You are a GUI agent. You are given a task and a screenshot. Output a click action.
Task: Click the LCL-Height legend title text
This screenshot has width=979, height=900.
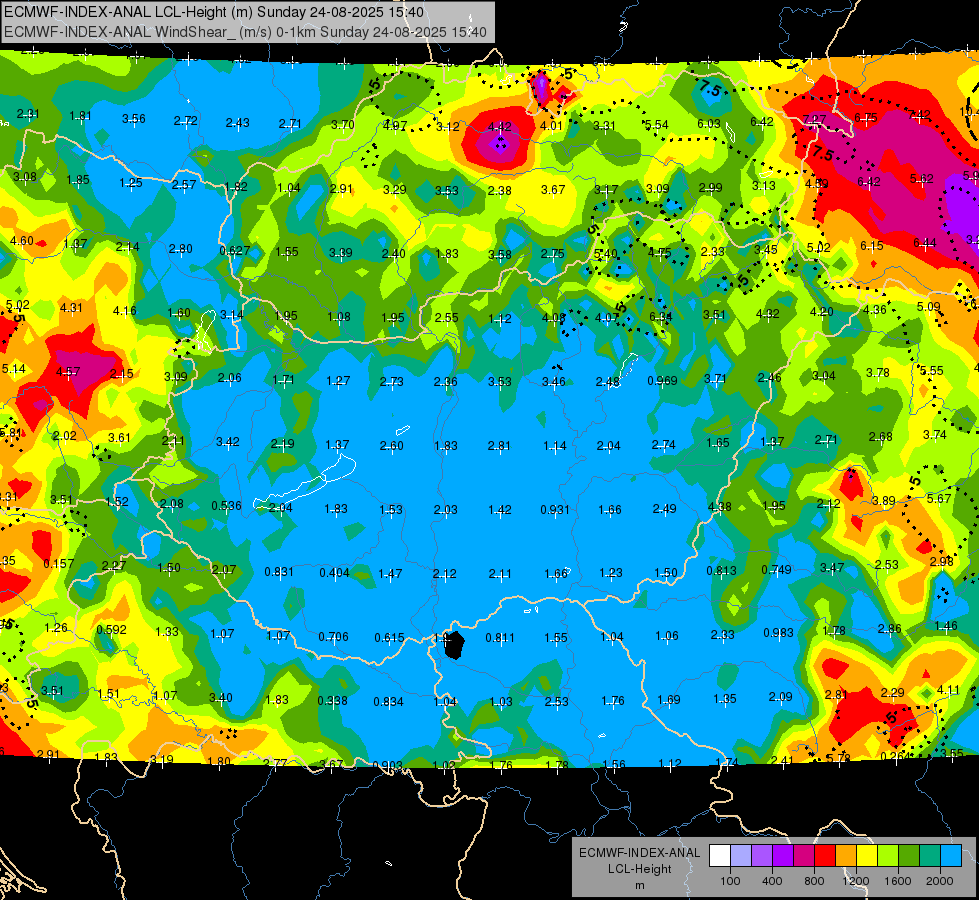click(x=639, y=869)
